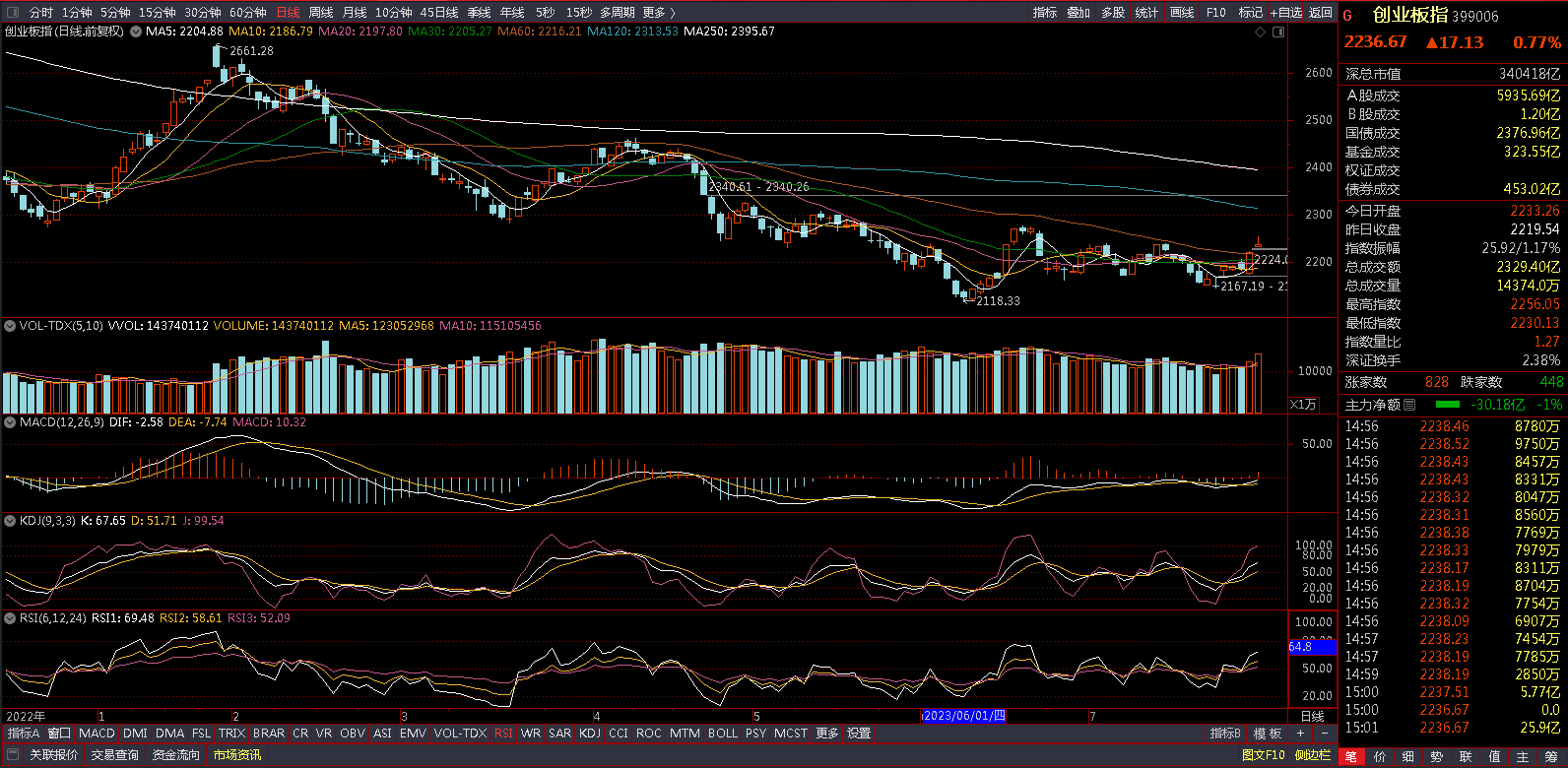The image size is (1568, 768).
Task: Expand 更多 indicators in bottom bar
Action: pyautogui.click(x=827, y=734)
